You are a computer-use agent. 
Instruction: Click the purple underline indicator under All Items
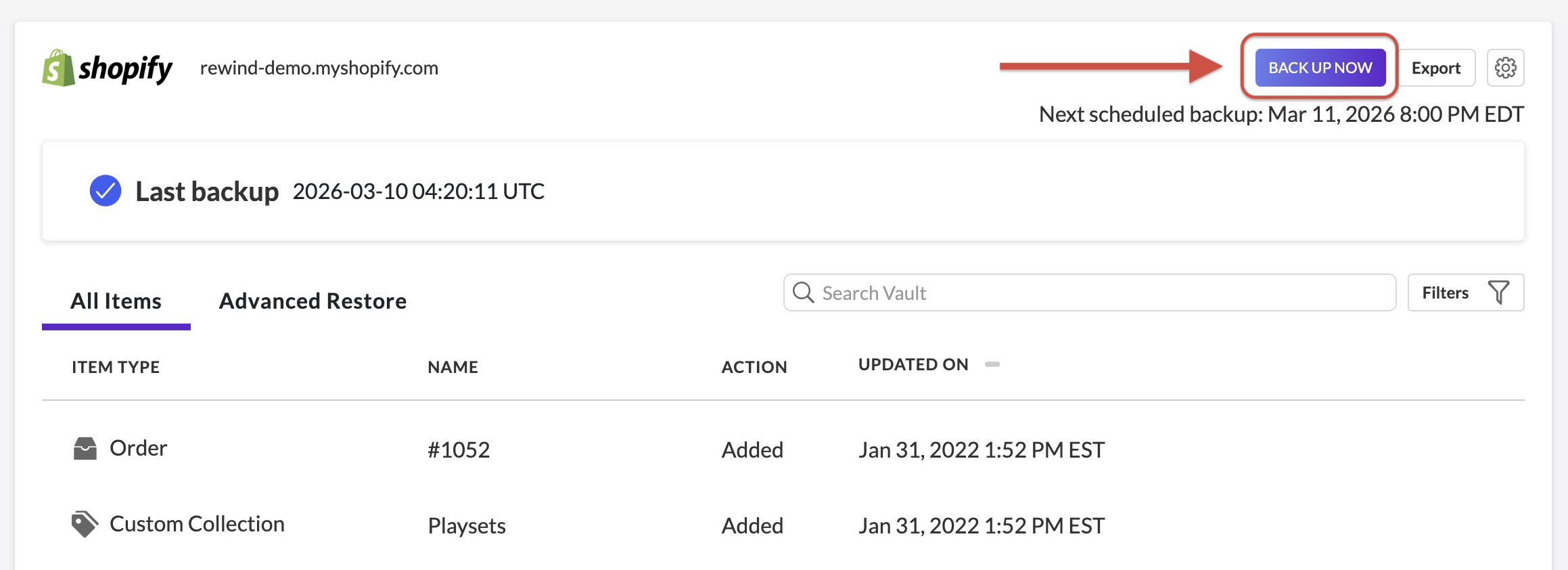[x=116, y=326]
